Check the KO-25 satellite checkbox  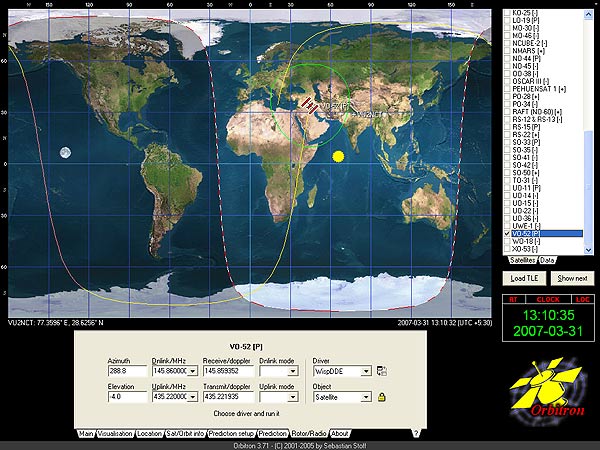(507, 13)
